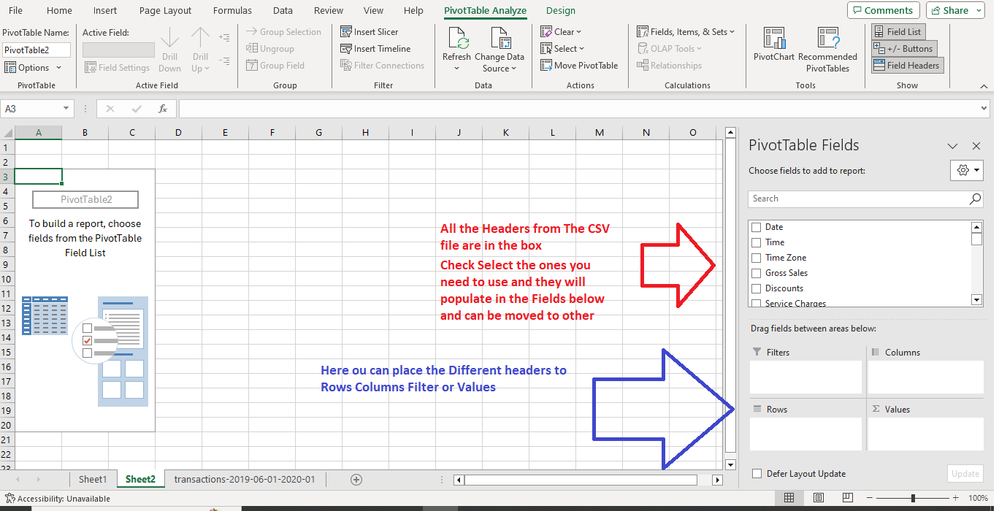The image size is (999, 511).
Task: Click the Comments button
Action: pyautogui.click(x=882, y=10)
